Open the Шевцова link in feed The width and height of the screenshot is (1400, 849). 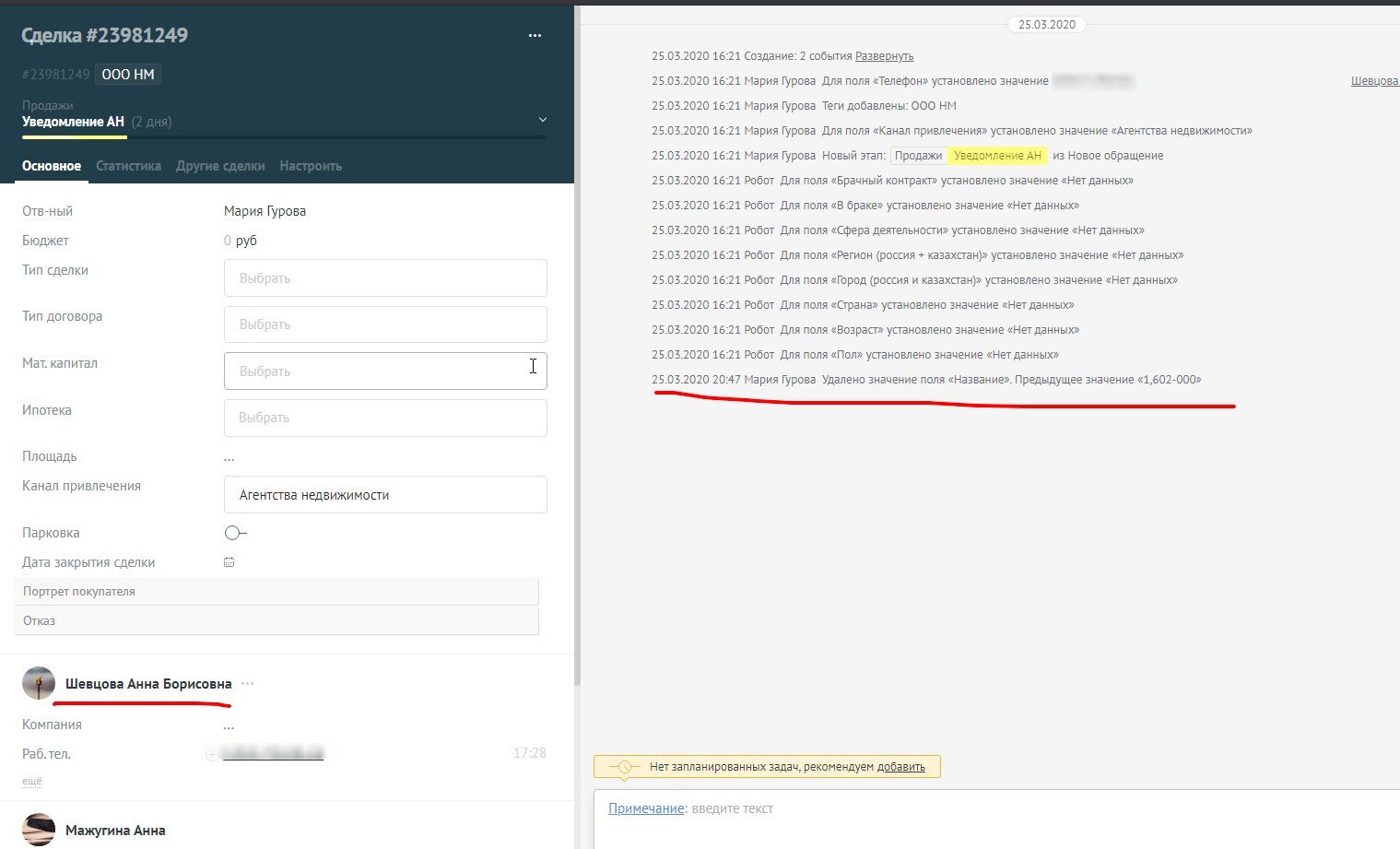[1375, 81]
